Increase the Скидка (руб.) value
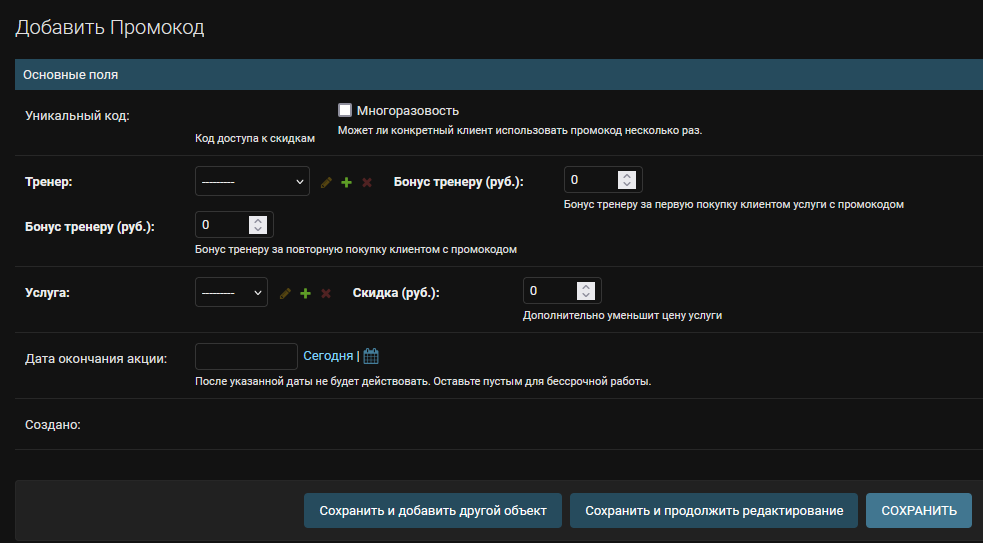 tap(586, 287)
